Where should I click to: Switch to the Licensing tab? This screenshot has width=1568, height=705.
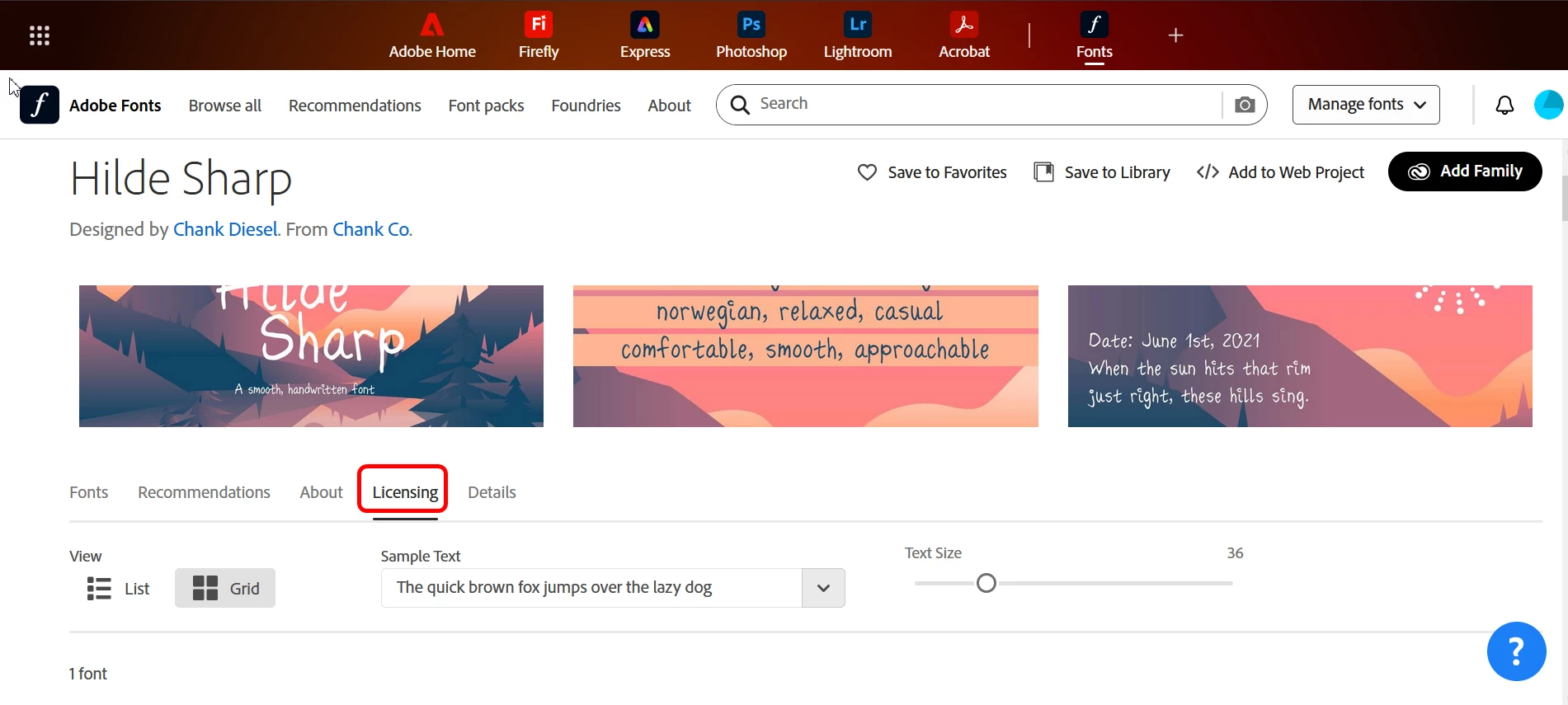[x=405, y=492]
